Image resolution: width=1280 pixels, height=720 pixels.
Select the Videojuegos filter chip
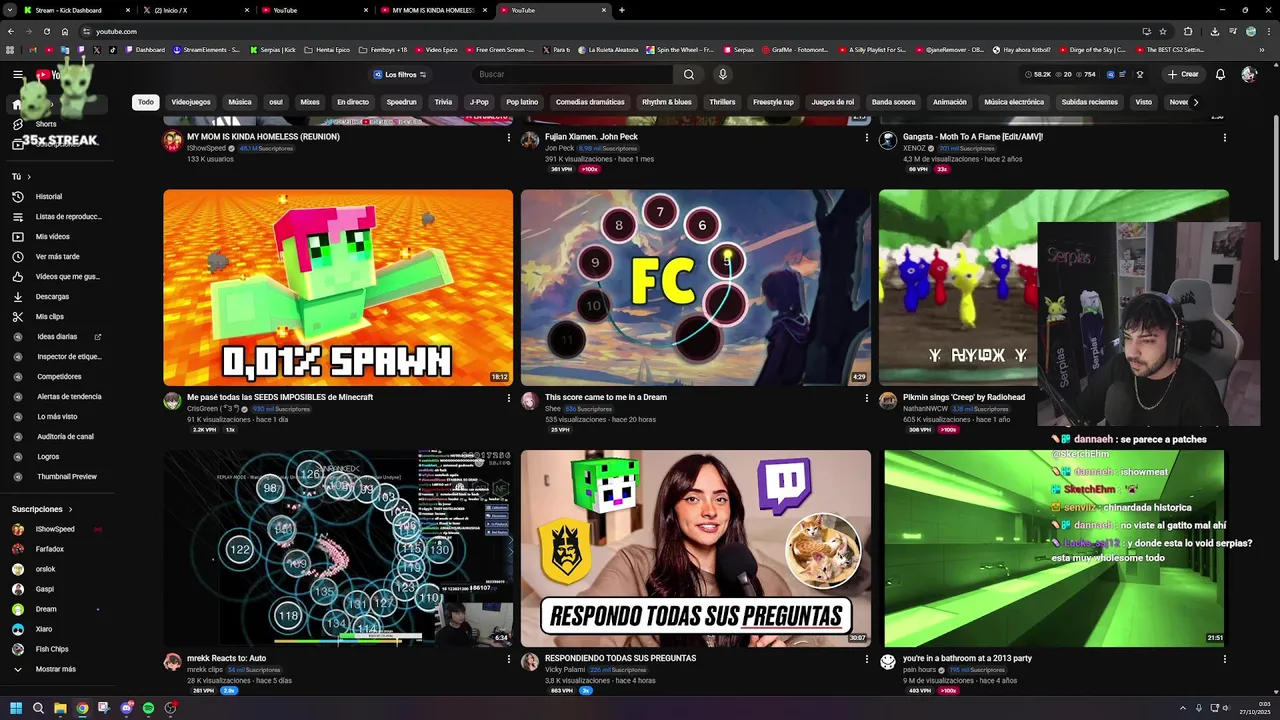(x=191, y=102)
